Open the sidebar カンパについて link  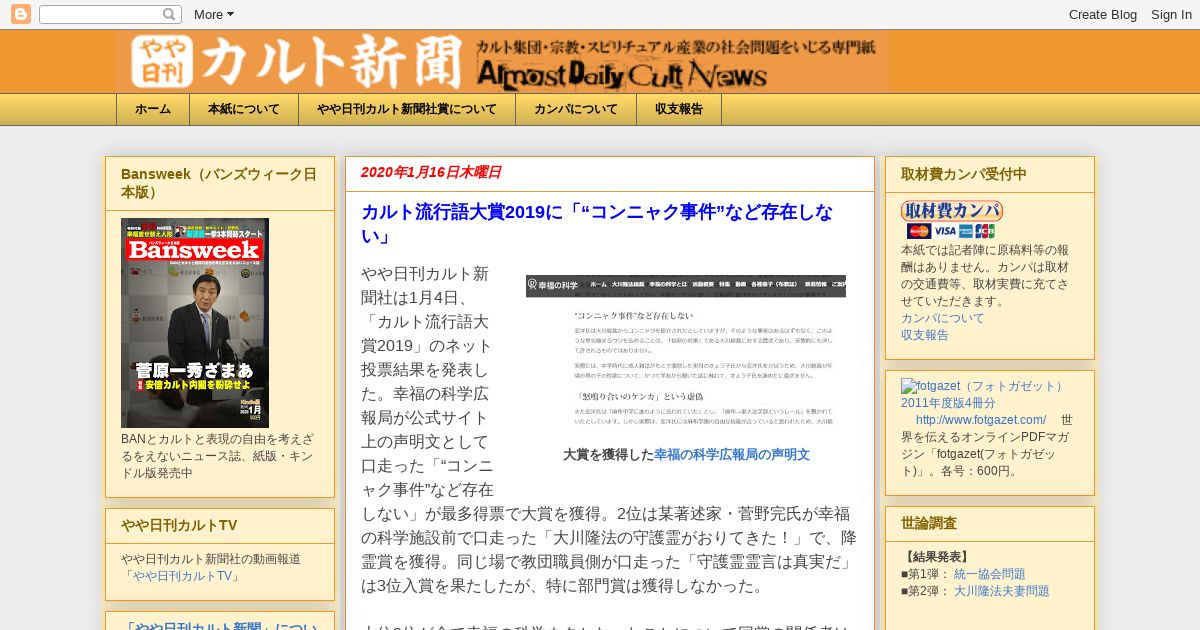pos(943,318)
